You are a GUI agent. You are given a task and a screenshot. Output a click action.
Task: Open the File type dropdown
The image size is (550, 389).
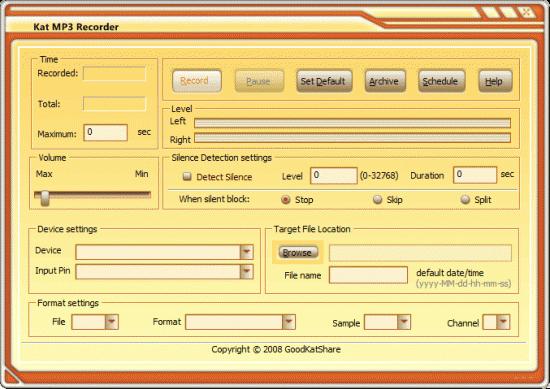point(112,322)
